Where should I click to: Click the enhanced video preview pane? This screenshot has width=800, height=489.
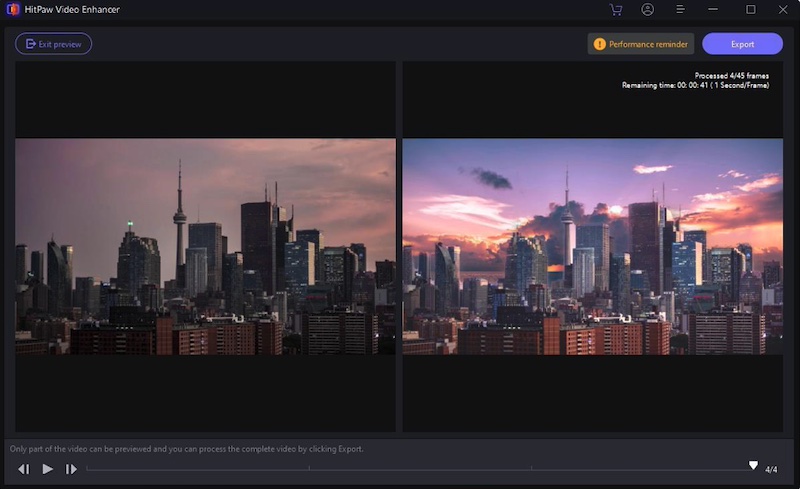[593, 247]
